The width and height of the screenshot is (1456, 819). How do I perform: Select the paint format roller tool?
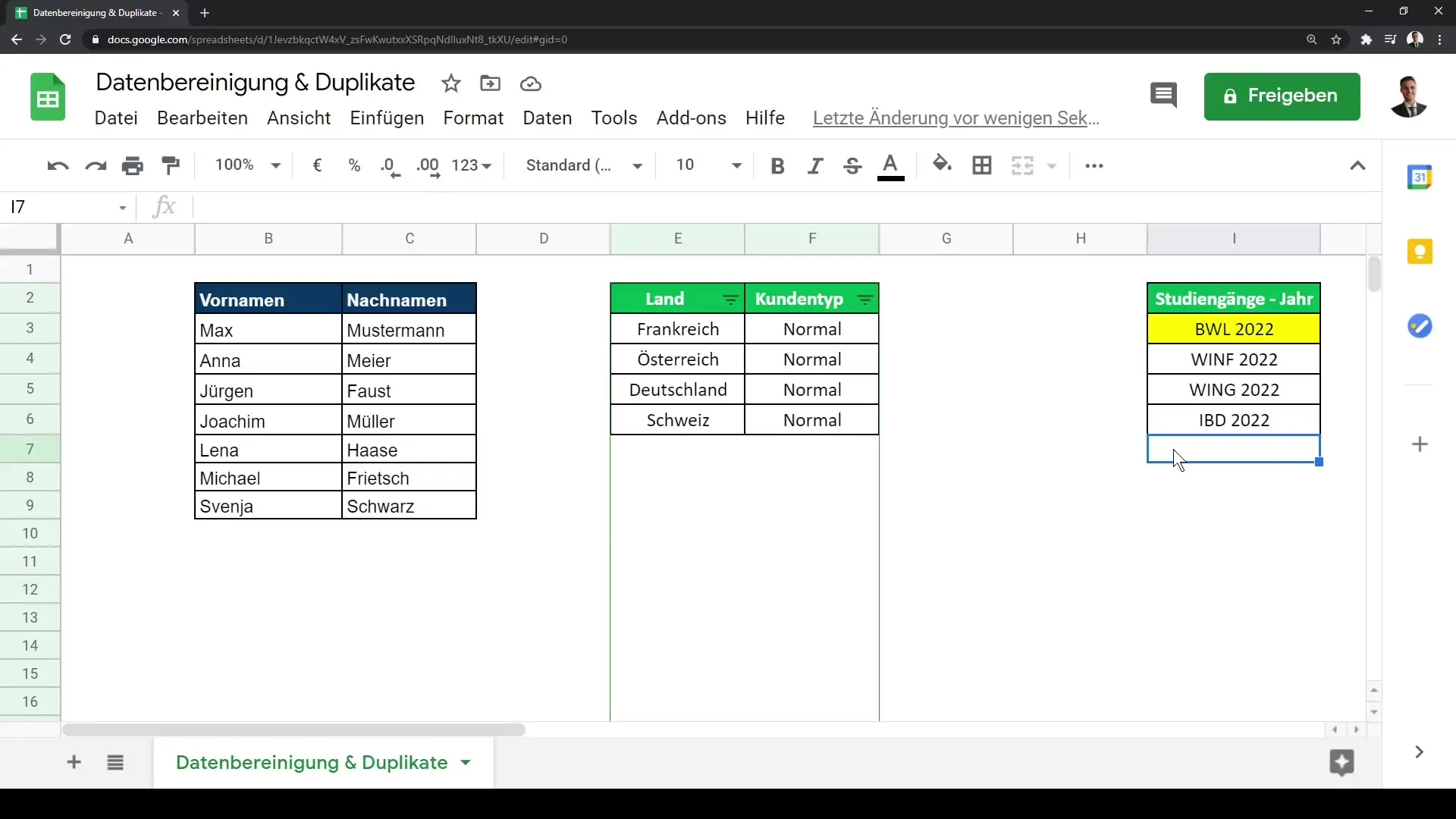pyautogui.click(x=171, y=165)
